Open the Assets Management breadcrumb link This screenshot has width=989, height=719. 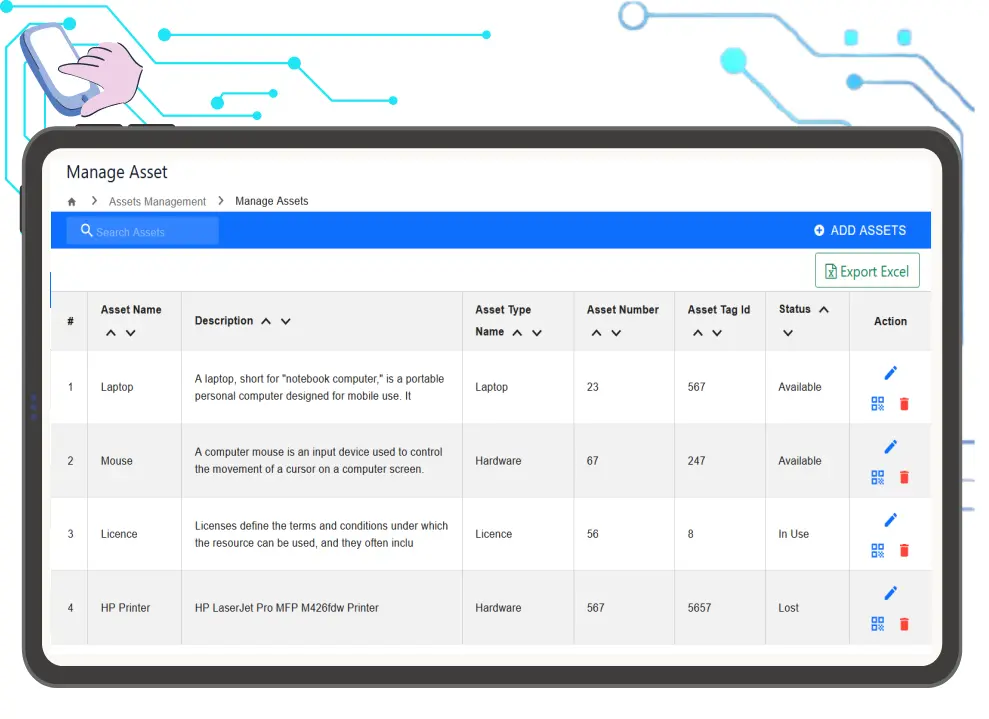point(157,202)
